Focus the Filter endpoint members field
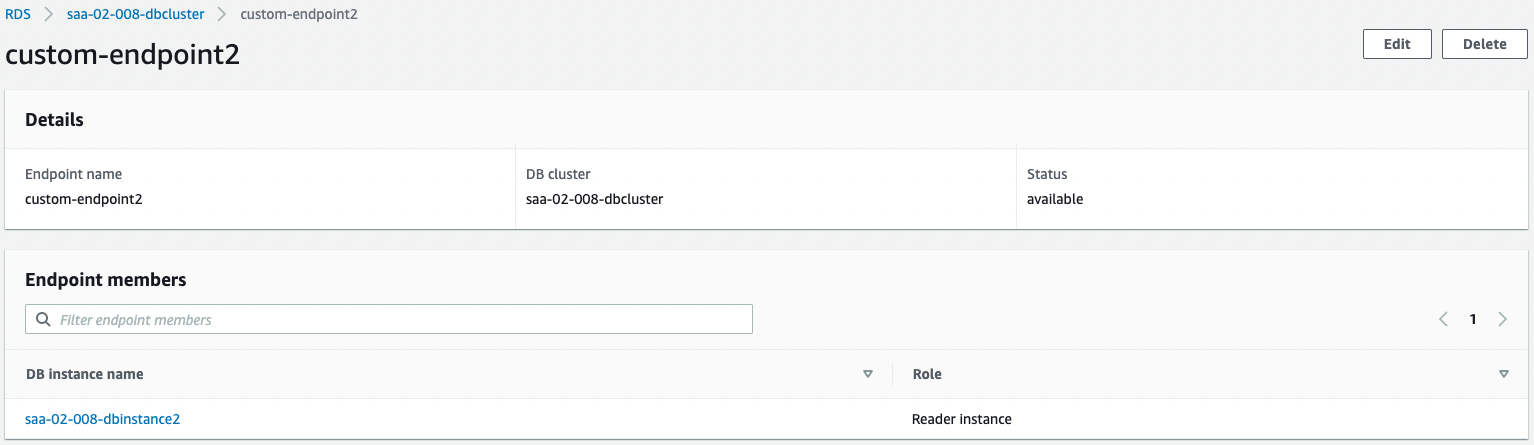This screenshot has width=1534, height=445. [400, 320]
